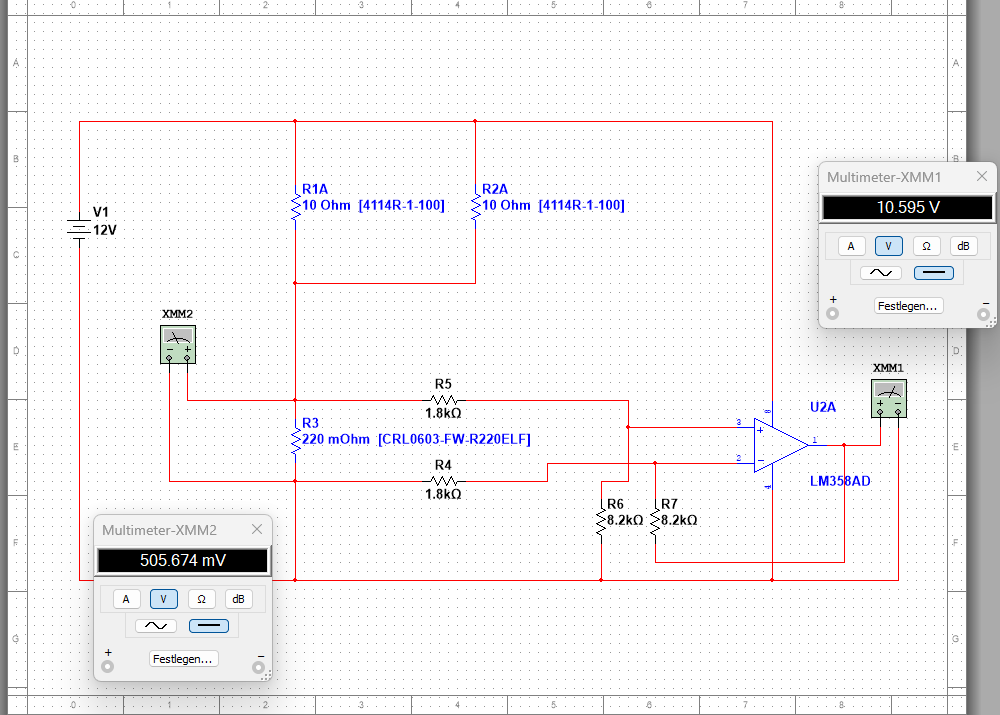Select resistor R2A 10 Ohm symbol
This screenshot has height=715, width=1000.
tap(475, 207)
